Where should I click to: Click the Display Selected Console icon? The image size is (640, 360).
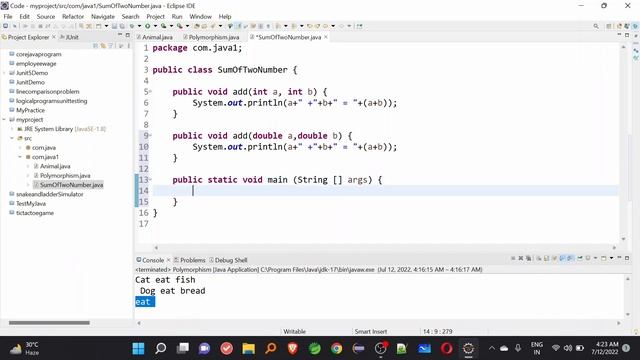pos(588,258)
